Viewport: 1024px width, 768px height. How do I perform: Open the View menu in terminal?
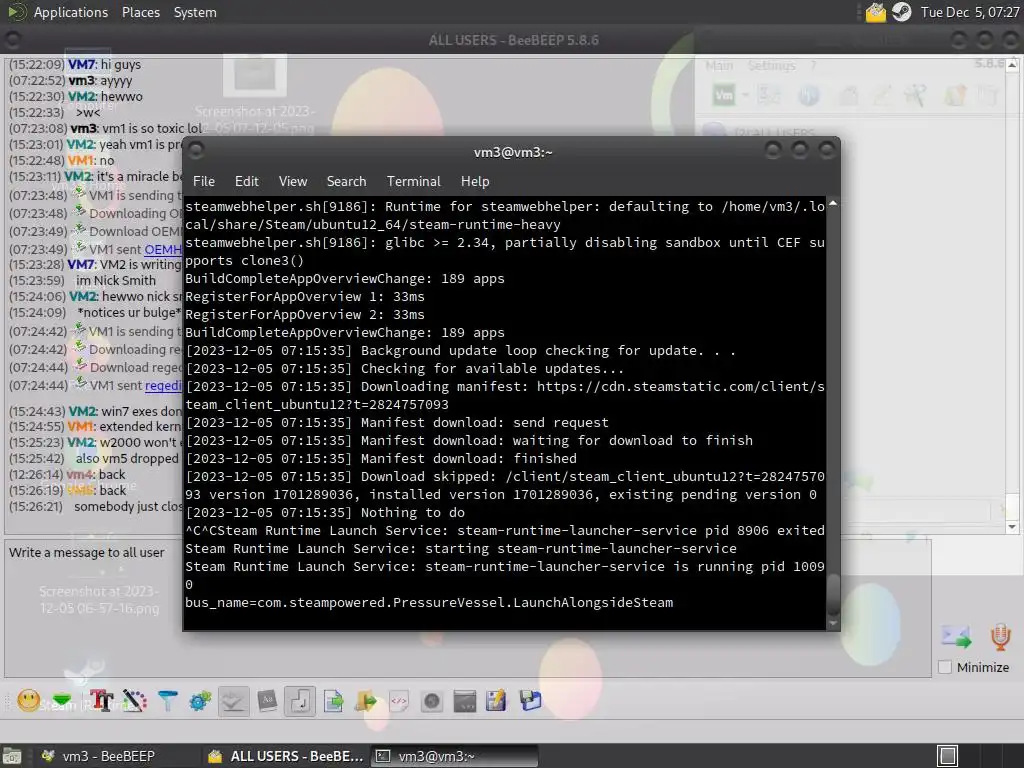click(x=293, y=182)
